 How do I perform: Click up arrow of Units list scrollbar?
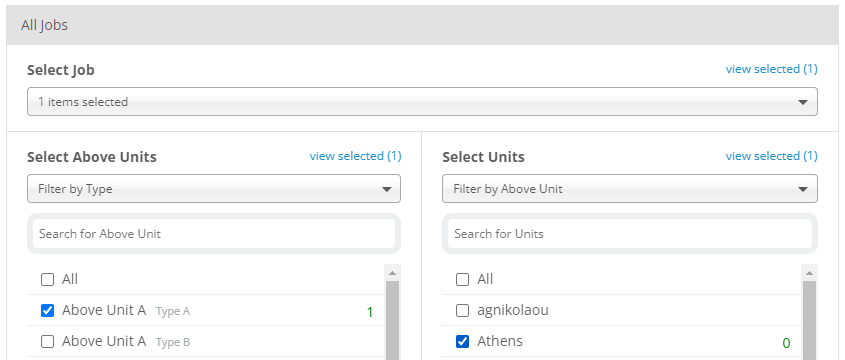809,273
